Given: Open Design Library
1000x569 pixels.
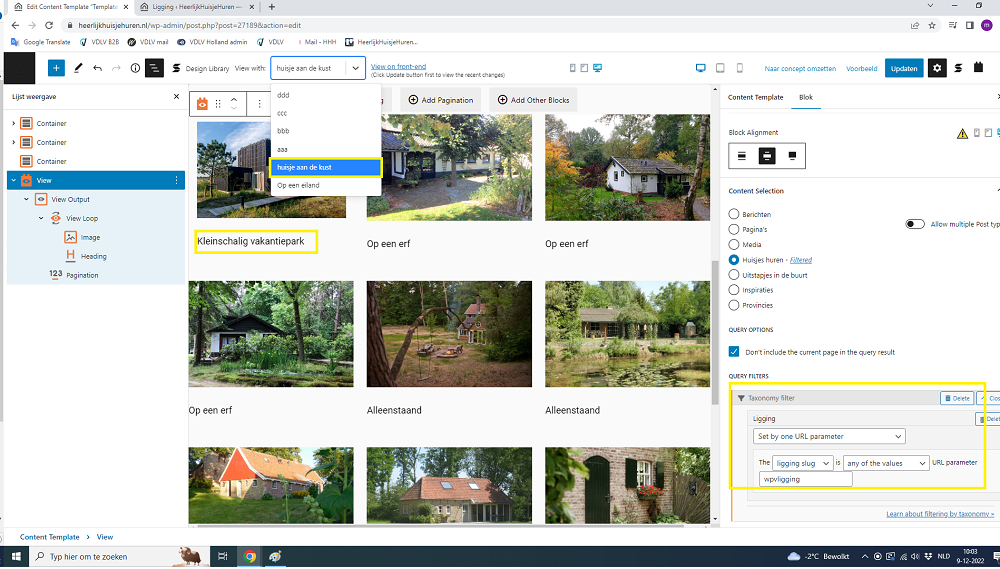Looking at the screenshot, I should 201,68.
